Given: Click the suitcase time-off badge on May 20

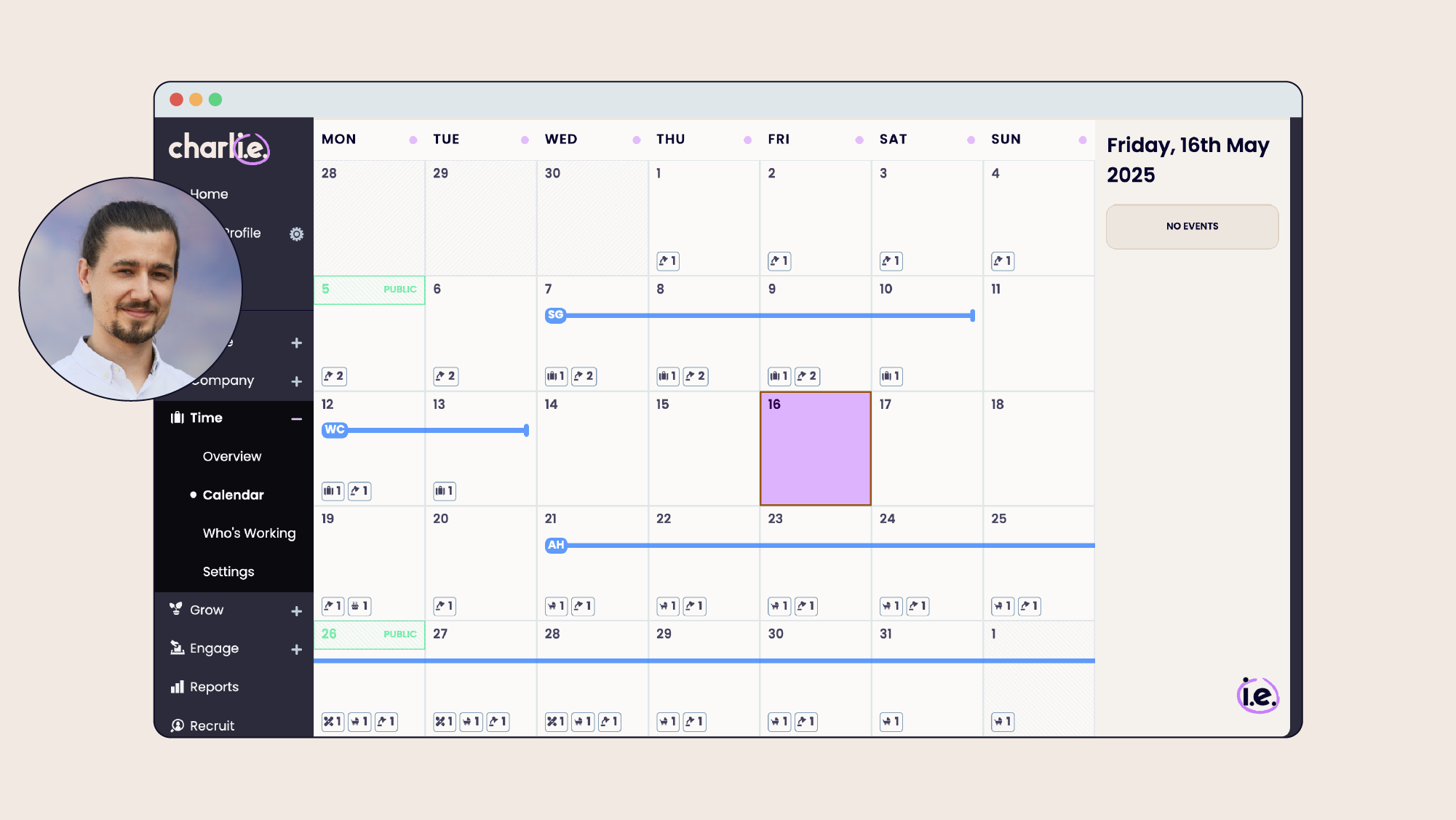Looking at the screenshot, I should 444,606.
